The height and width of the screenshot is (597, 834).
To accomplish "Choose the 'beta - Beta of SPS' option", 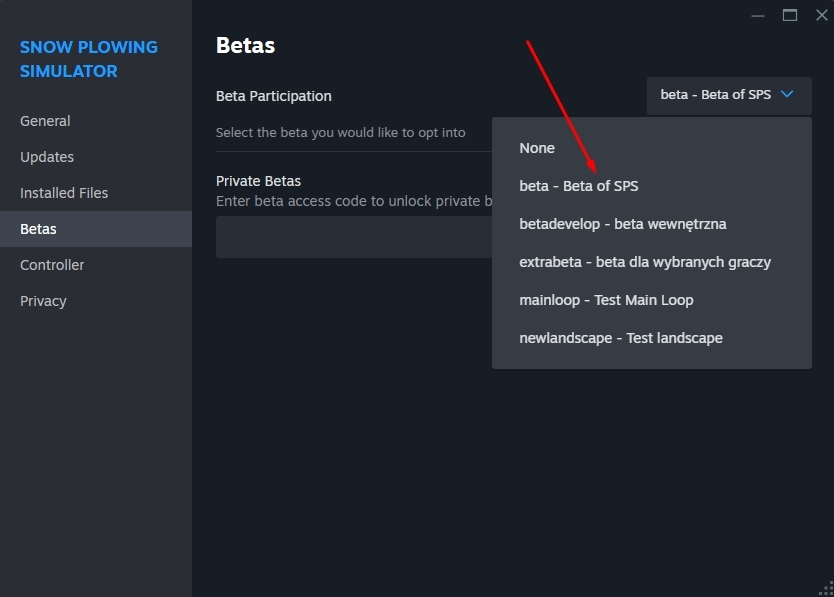I will [x=579, y=186].
